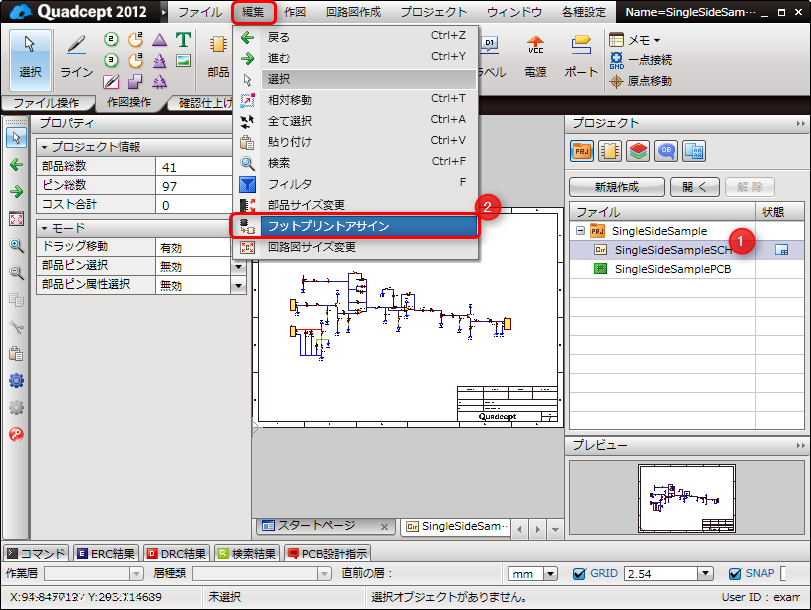This screenshot has width=811, height=610.
Task: Pick the 2-point arc tool
Action: pos(136,39)
